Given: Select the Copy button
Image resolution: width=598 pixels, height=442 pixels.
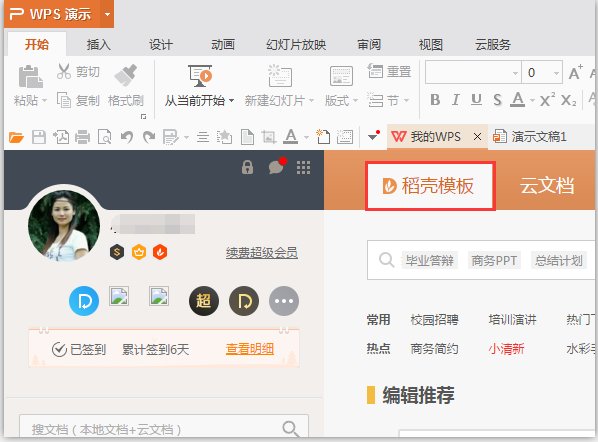Looking at the screenshot, I should [x=78, y=101].
